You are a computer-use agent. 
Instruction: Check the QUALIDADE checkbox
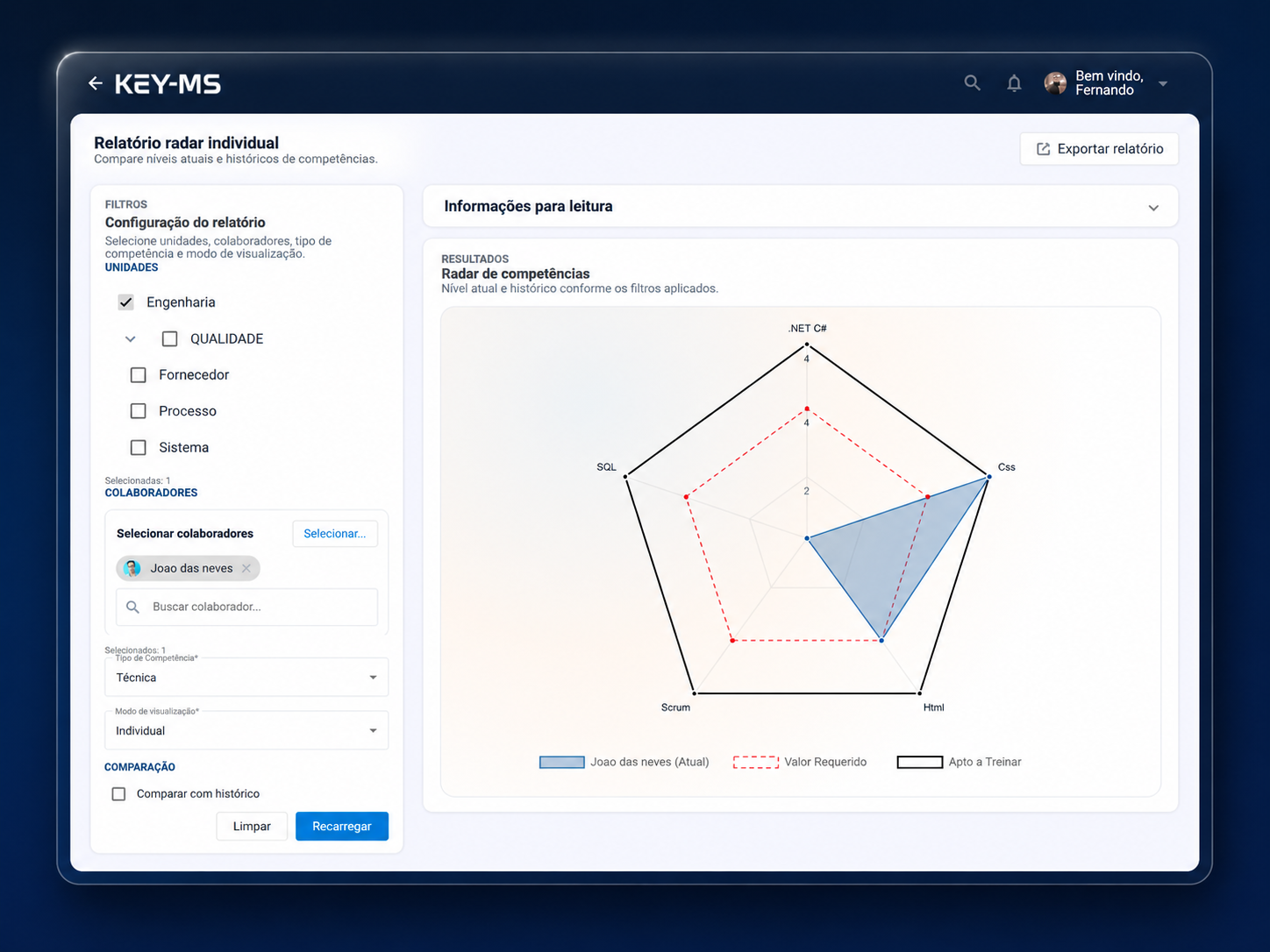(x=170, y=338)
